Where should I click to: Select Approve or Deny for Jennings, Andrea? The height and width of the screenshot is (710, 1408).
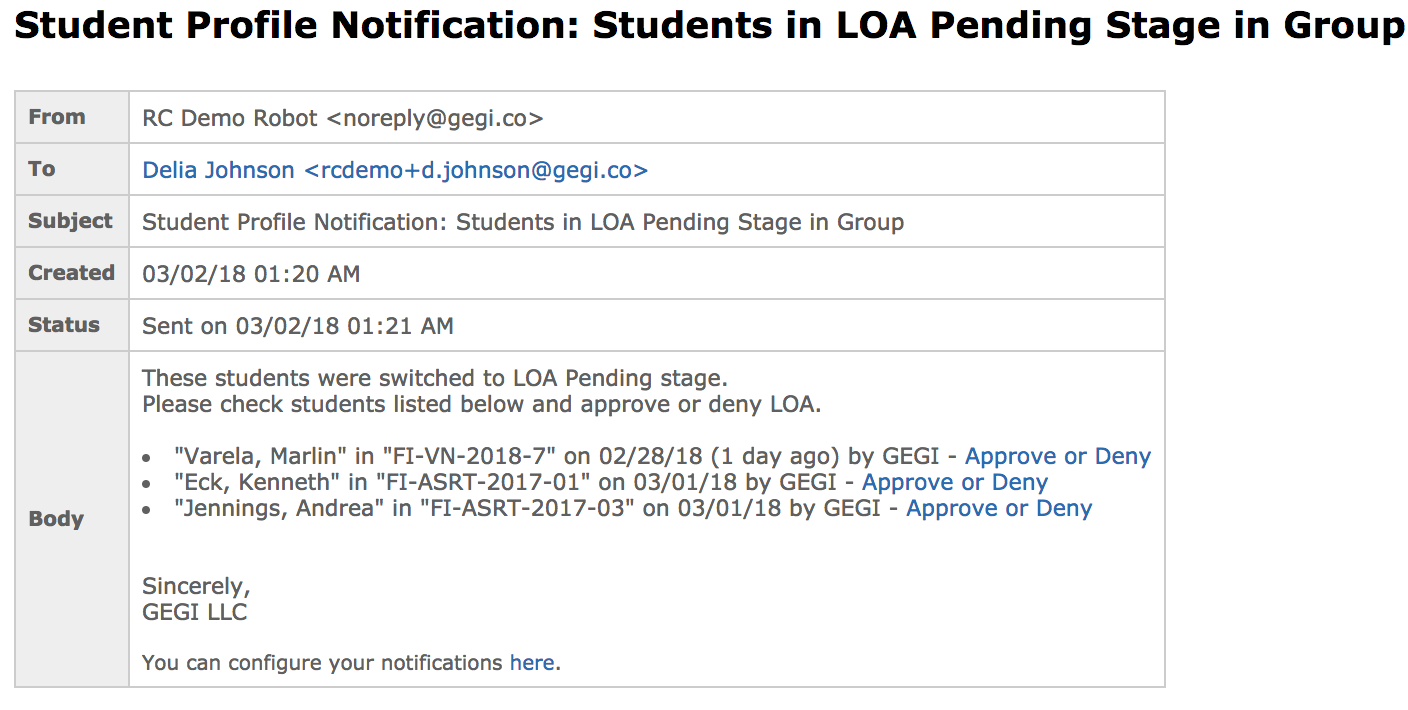[998, 508]
